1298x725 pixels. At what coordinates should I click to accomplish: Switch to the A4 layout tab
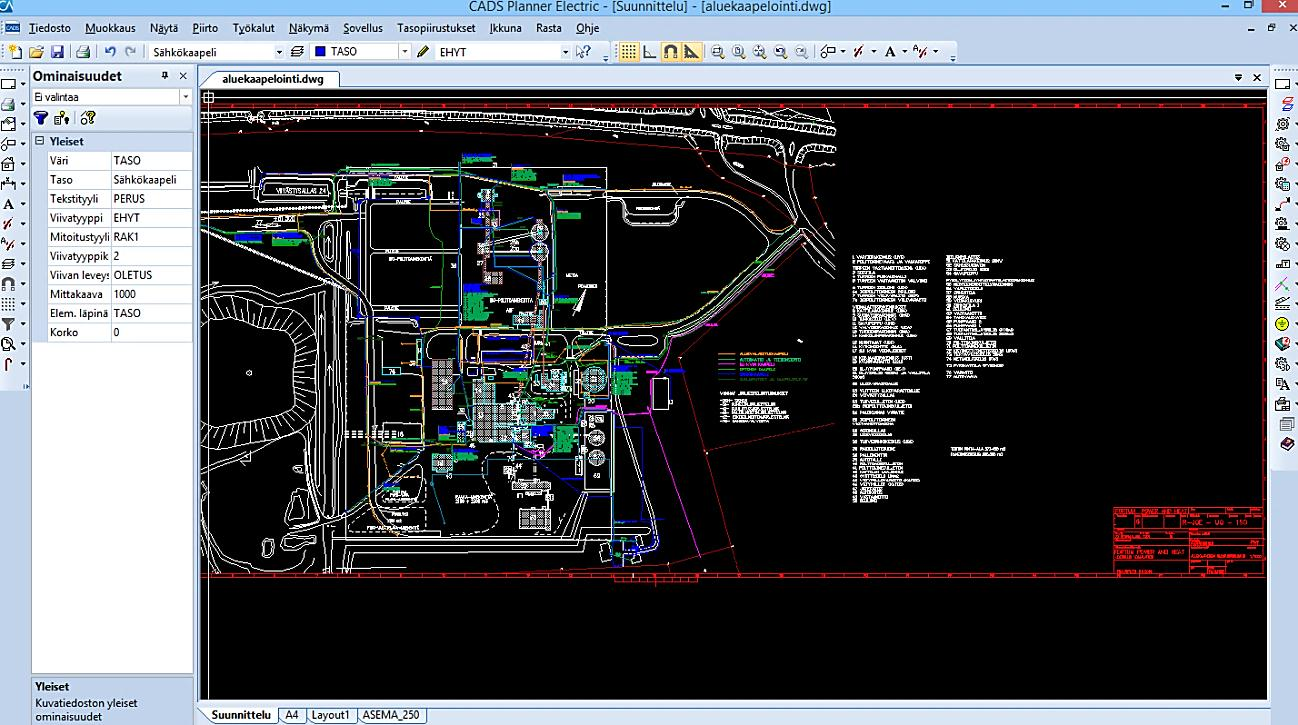[x=291, y=715]
